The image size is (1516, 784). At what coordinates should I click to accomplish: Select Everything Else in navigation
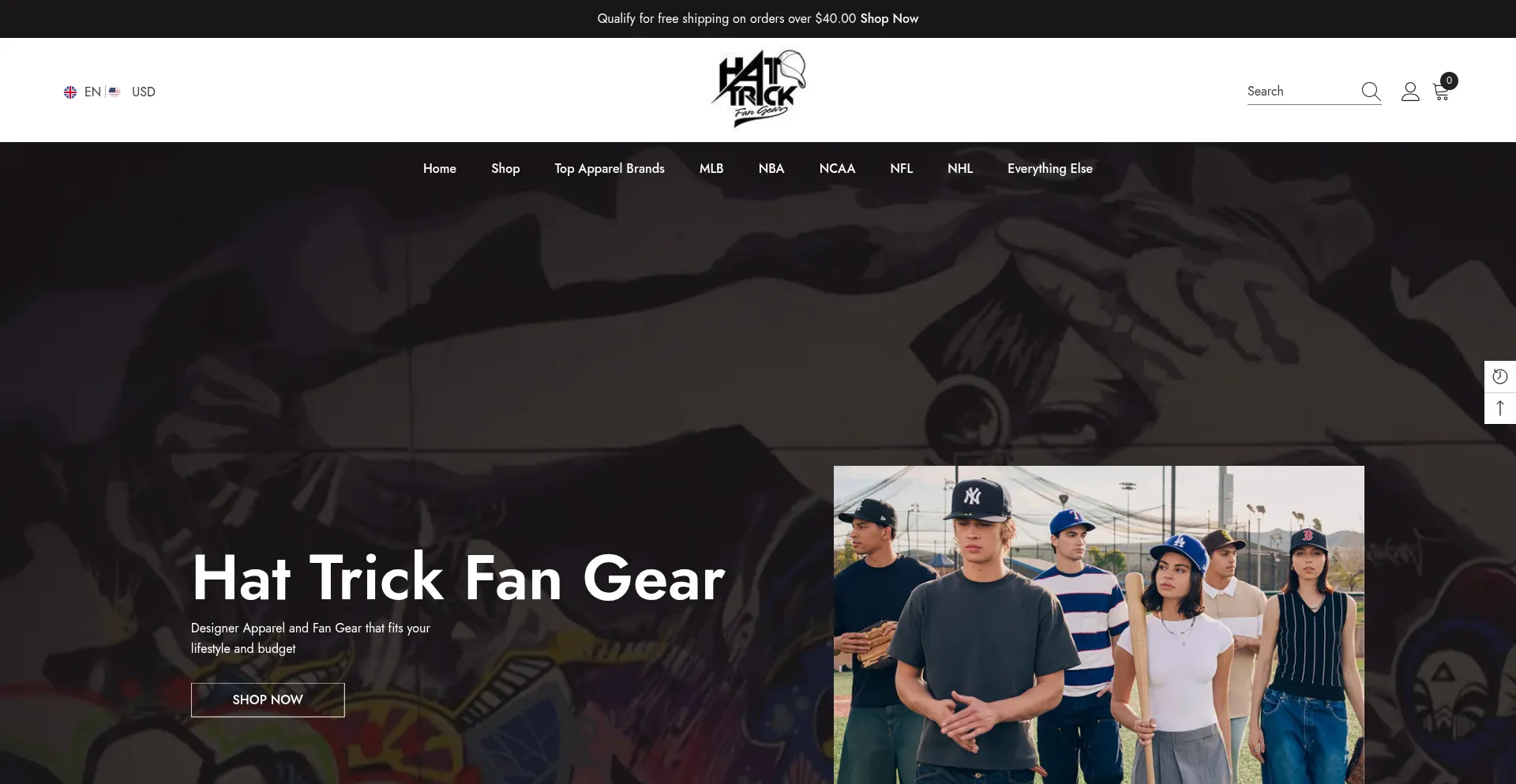pyautogui.click(x=1050, y=169)
